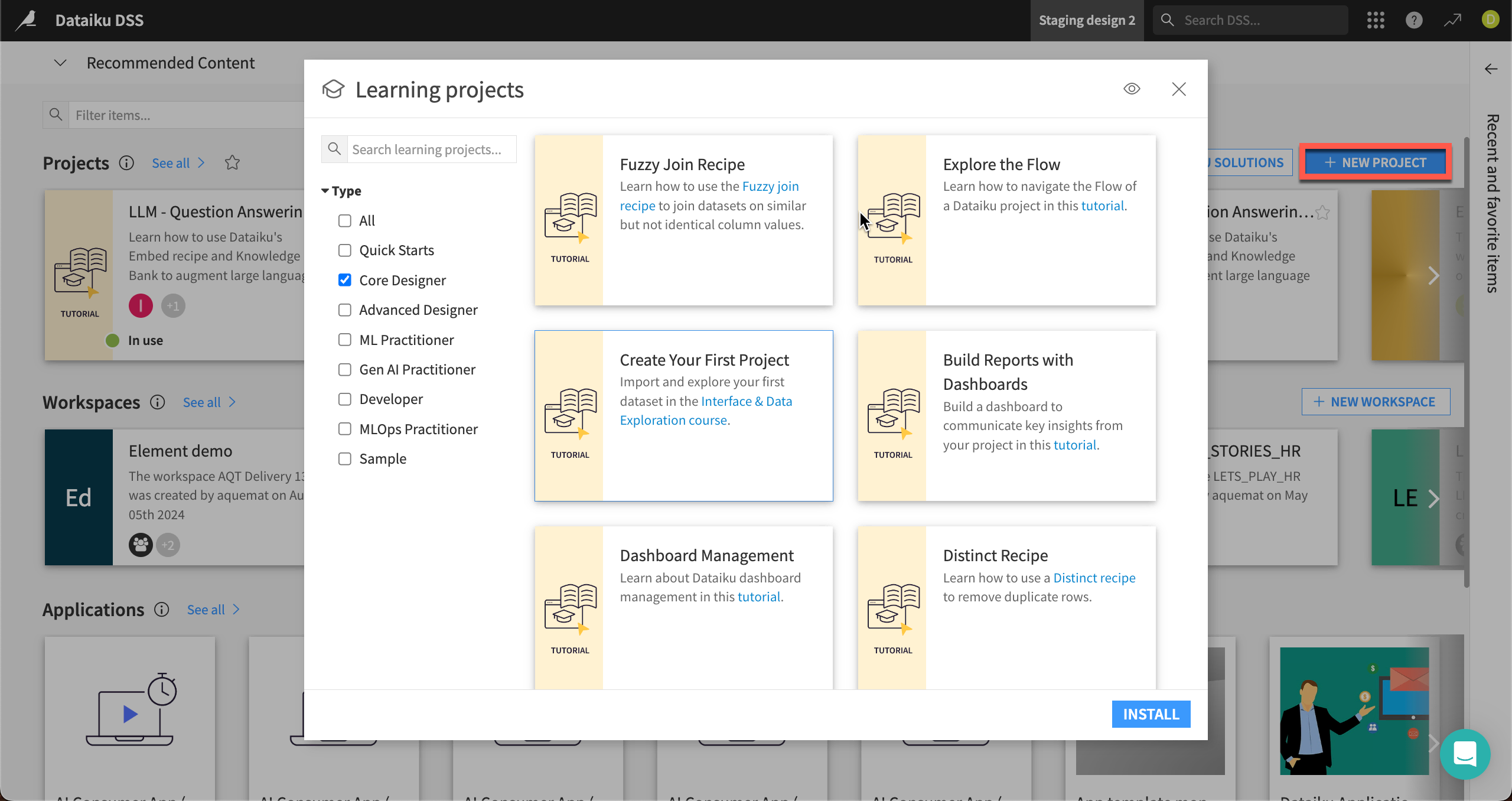
Task: Close the Learning projects dialog
Action: click(x=1179, y=89)
